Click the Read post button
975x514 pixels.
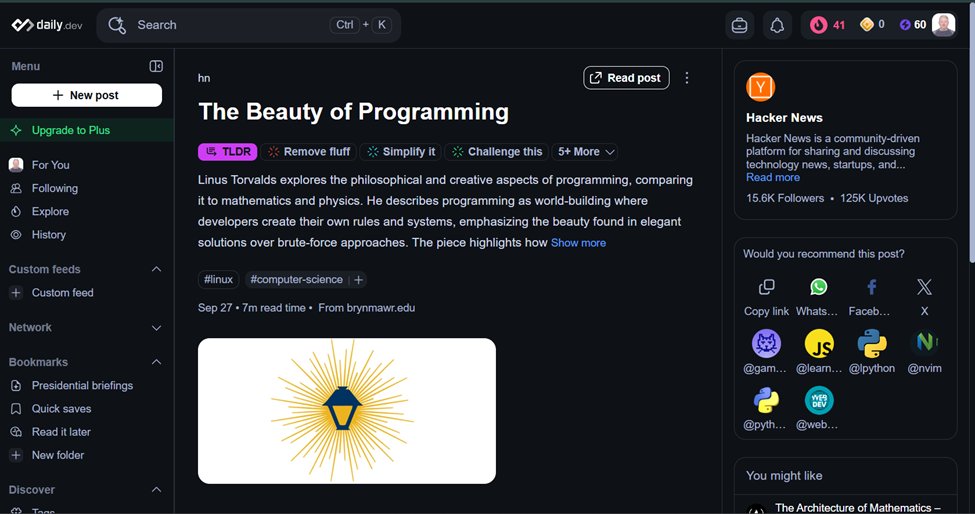coord(626,78)
